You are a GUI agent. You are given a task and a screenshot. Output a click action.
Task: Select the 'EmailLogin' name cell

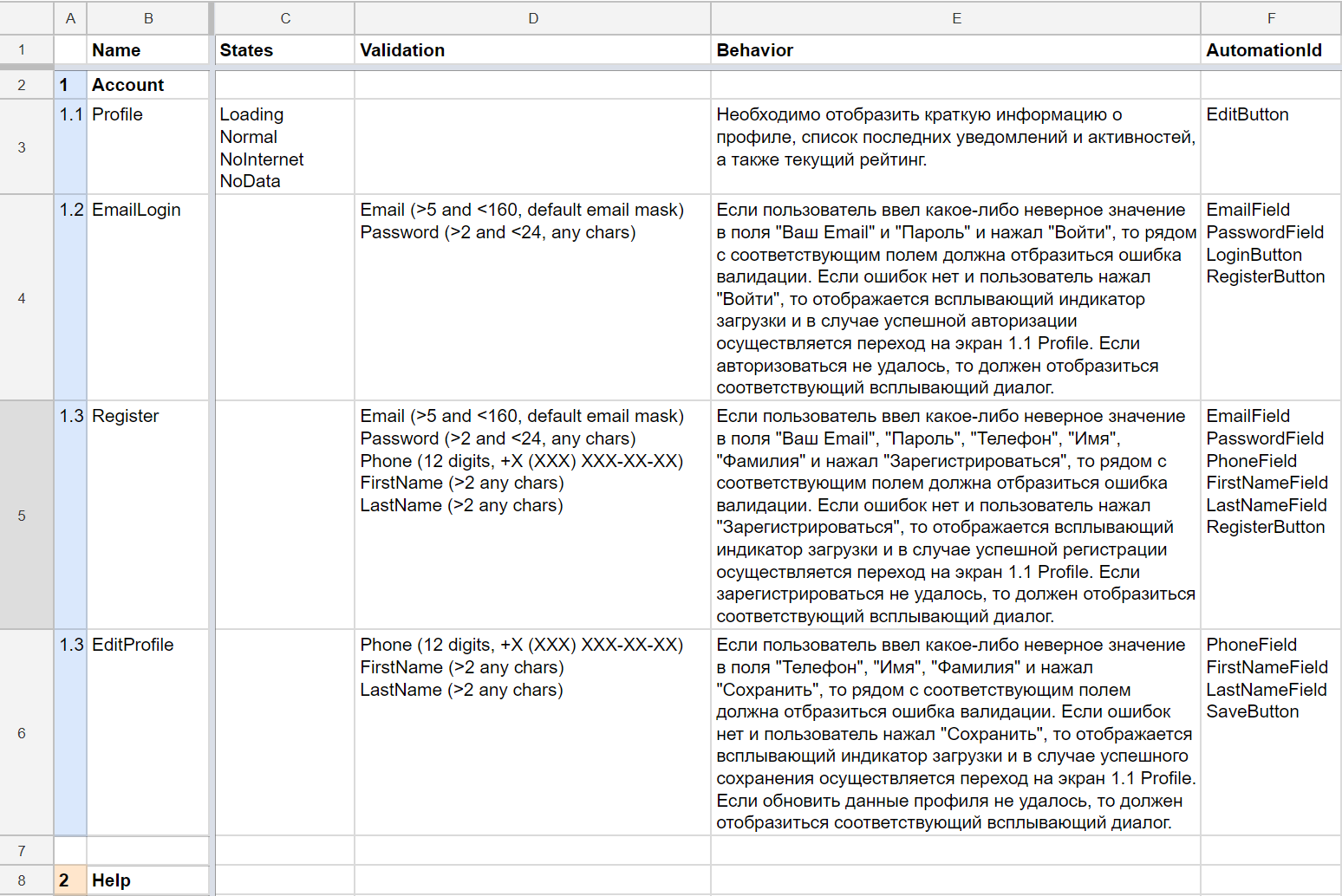tap(148, 298)
